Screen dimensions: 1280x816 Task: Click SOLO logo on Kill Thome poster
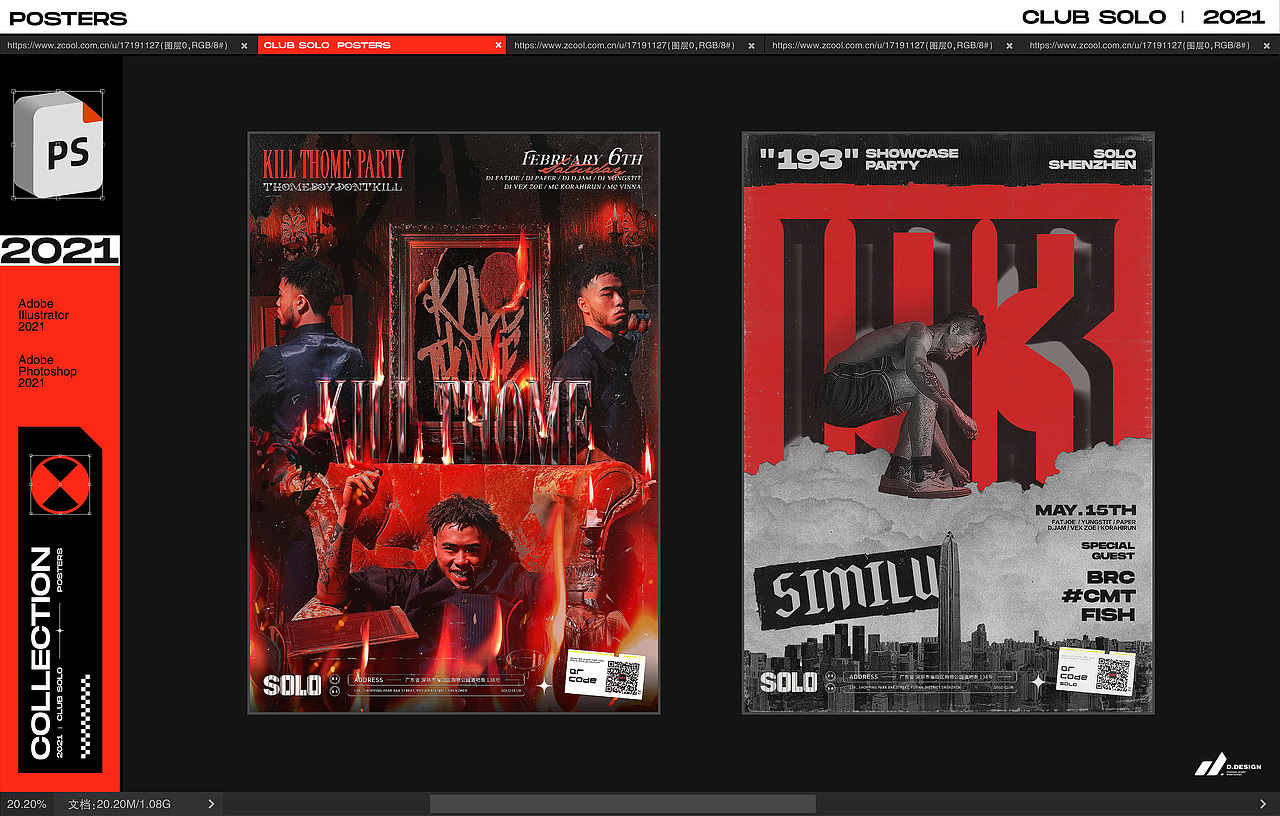coord(292,684)
